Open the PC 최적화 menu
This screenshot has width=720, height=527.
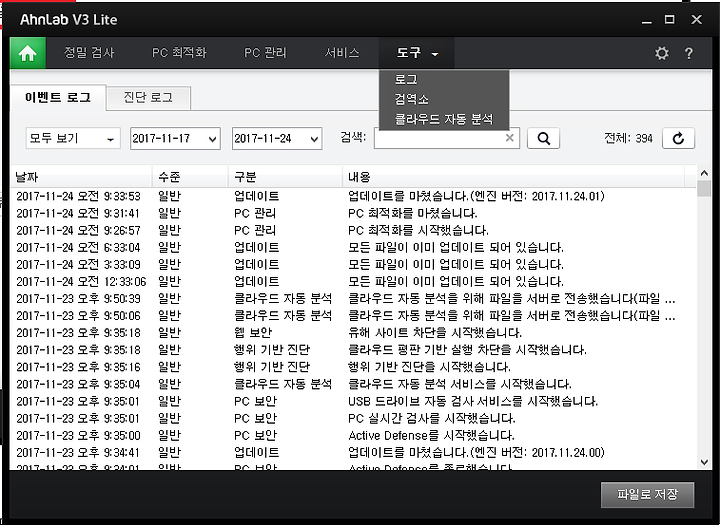pos(179,53)
